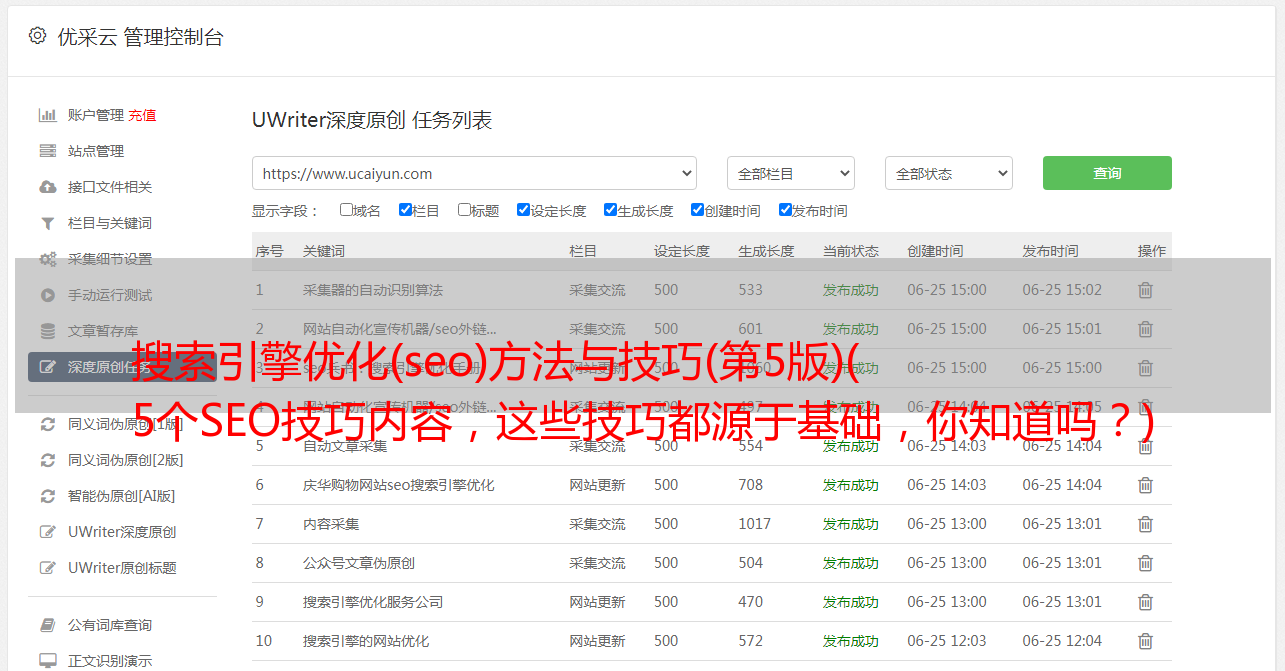Delete task row 搜索引擎优化服务公司
Image resolution: width=1285 pixels, height=671 pixels.
pos(1146,602)
